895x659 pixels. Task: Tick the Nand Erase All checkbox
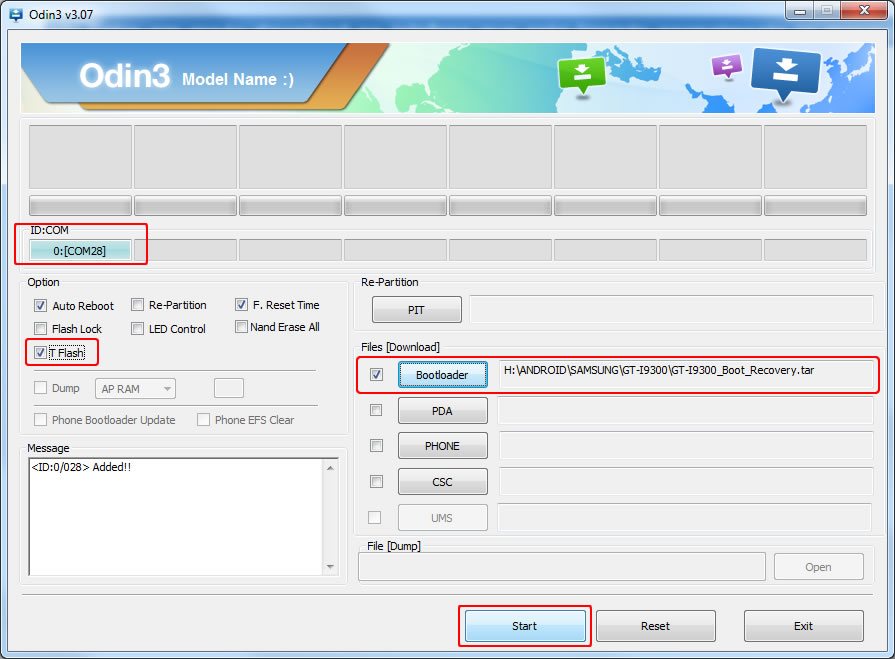241,327
